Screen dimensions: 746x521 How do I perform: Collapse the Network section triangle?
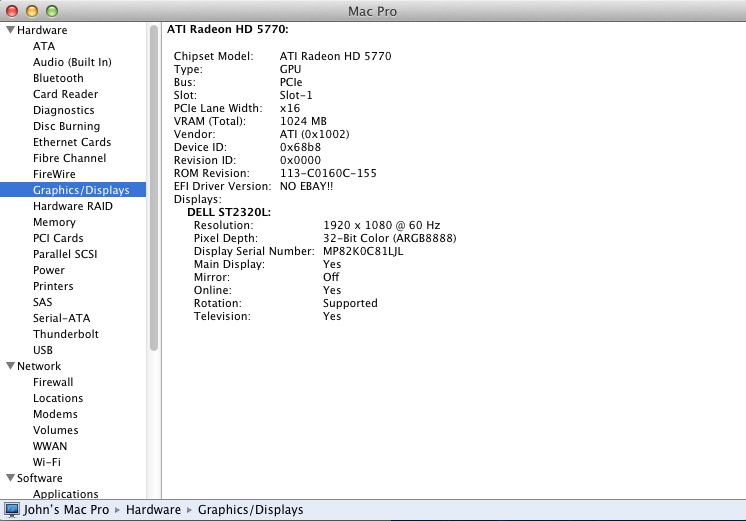(x=10, y=366)
